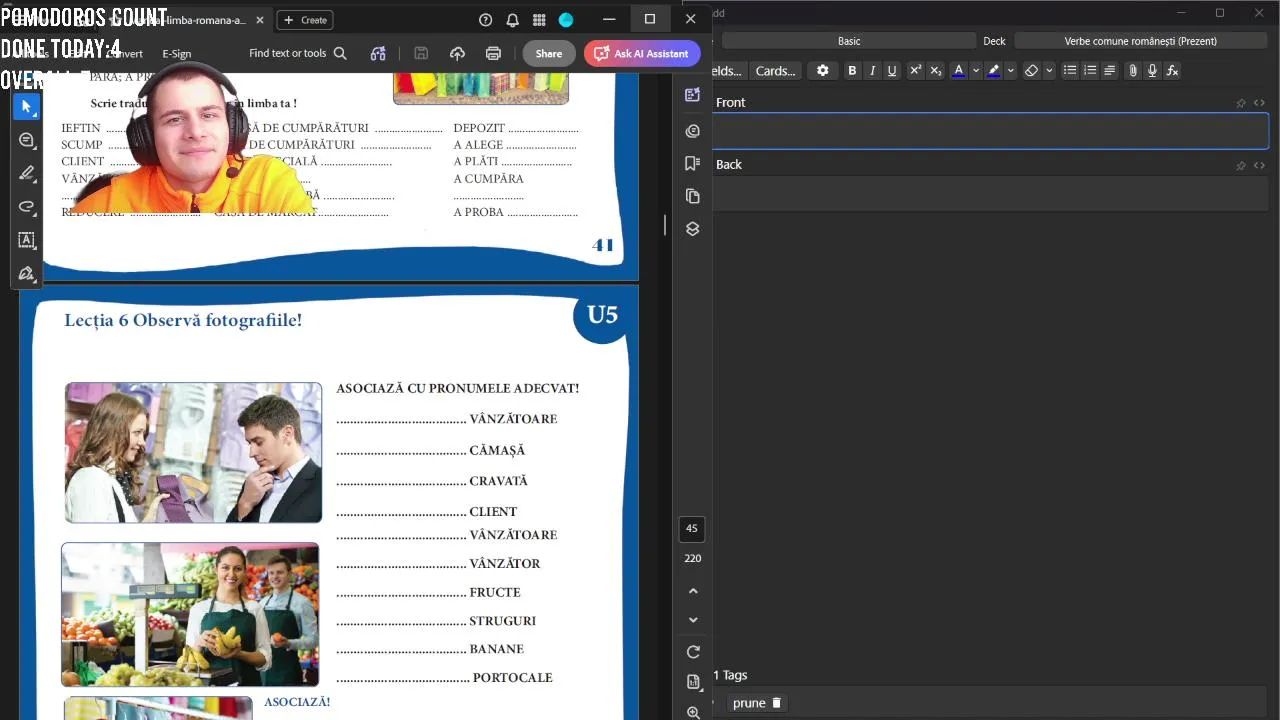1280x720 pixels.
Task: Click the disabled save disk icon
Action: [421, 54]
